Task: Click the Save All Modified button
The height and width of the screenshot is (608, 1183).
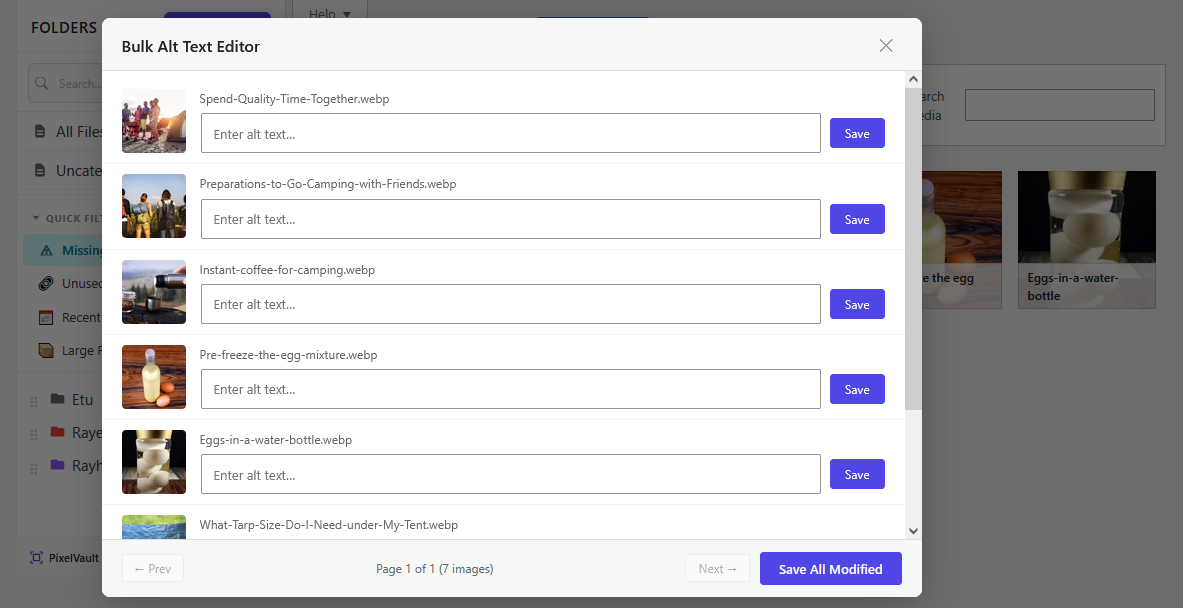Action: pyautogui.click(x=831, y=569)
